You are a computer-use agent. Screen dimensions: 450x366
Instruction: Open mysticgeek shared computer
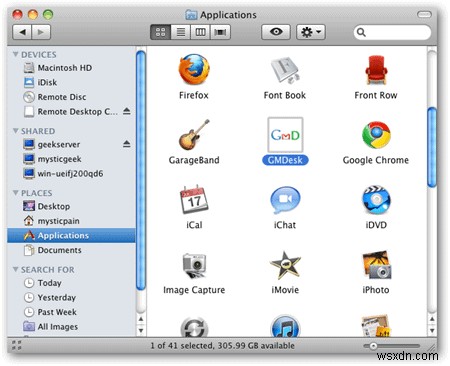click(x=71, y=159)
